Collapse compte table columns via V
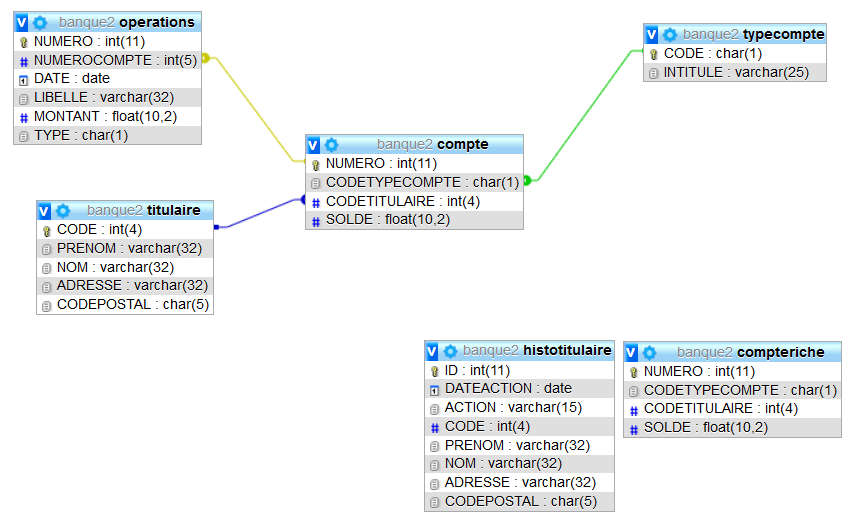This screenshot has width=851, height=521. coord(314,144)
